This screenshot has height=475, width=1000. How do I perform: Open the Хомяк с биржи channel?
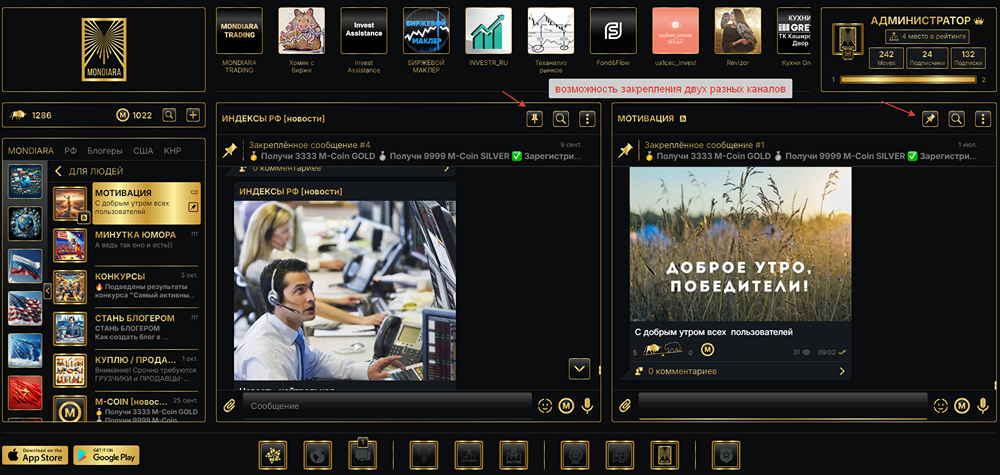click(301, 31)
